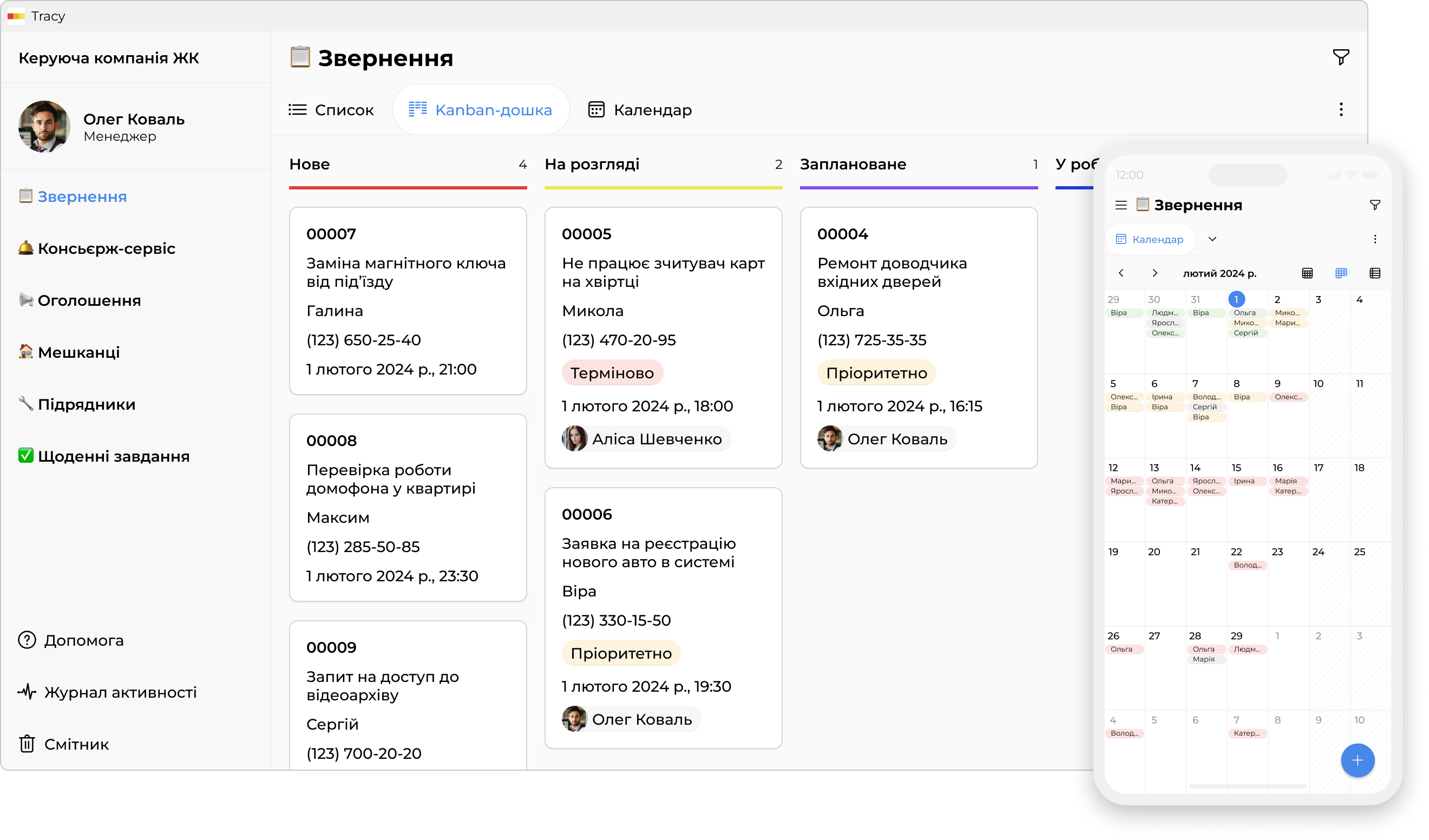Image resolution: width=1429 pixels, height=840 pixels.
Task: Open the three-dot menu beside the Календар tab
Action: pos(1341,109)
